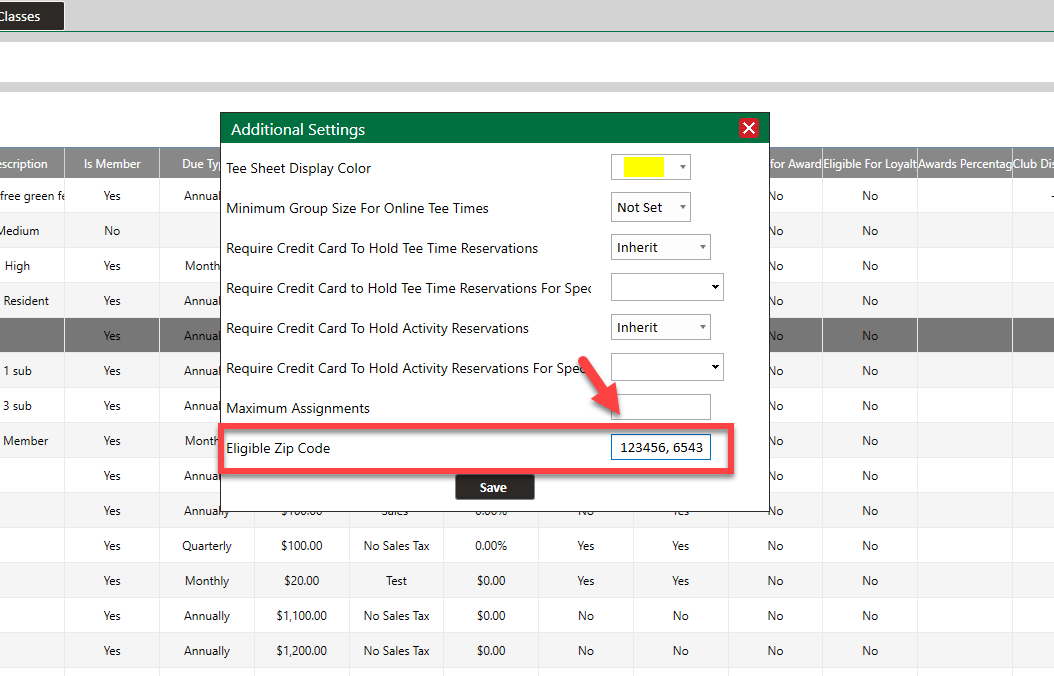Click the Awards Percentage column header

964,164
